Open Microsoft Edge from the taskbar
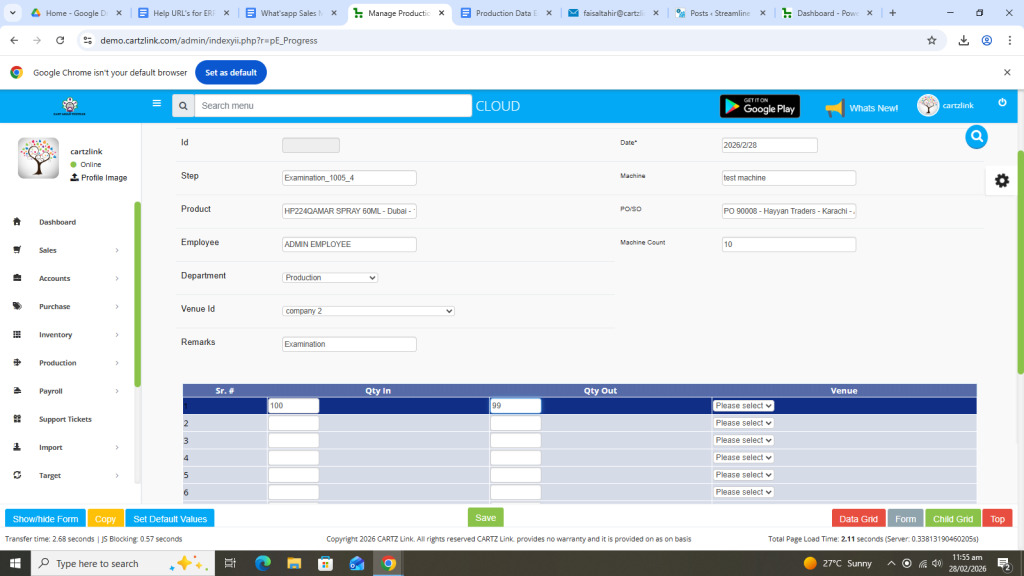The image size is (1024, 576). click(x=263, y=564)
